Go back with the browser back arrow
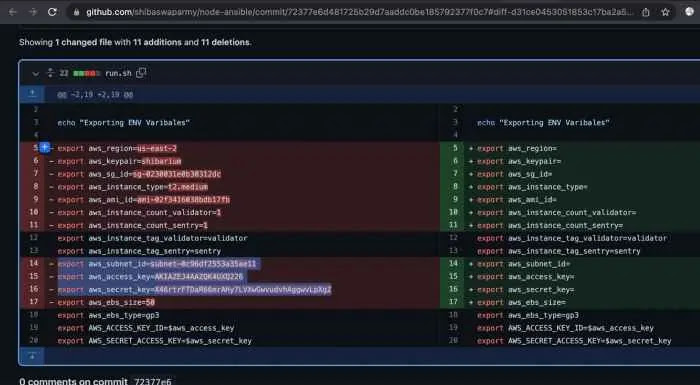The width and height of the screenshot is (700, 385). click(x=12, y=12)
